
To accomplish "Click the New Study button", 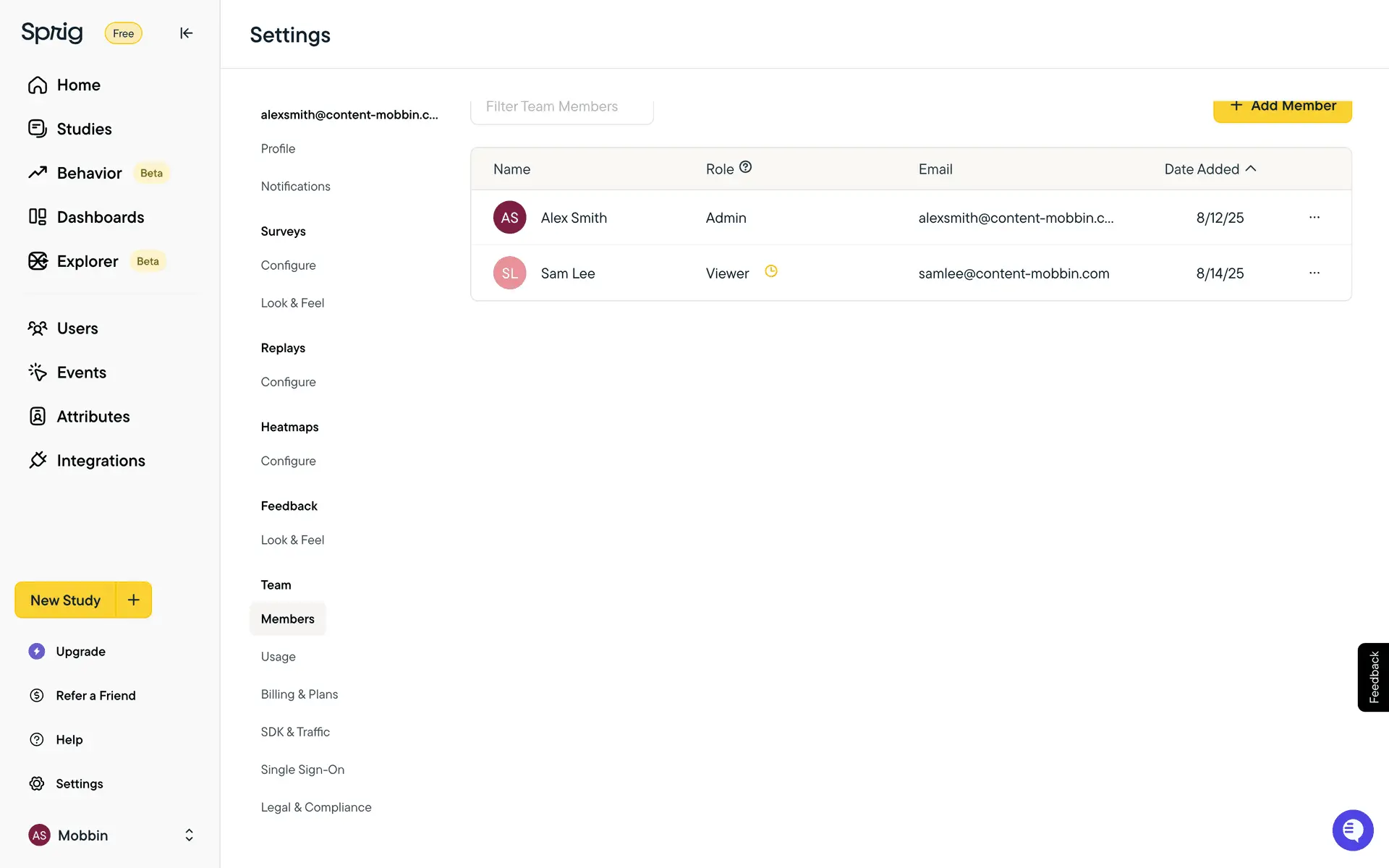I will pyautogui.click(x=65, y=600).
